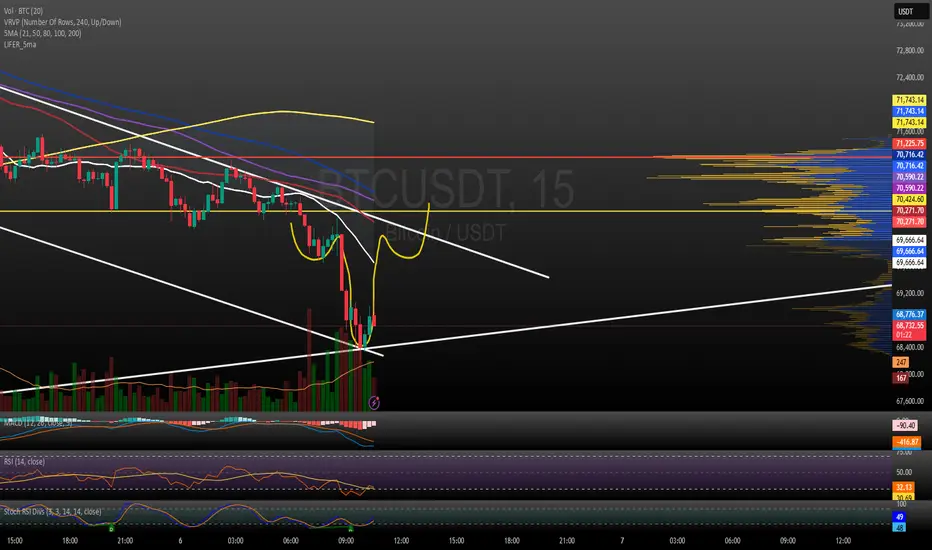
Task: Click the red 71,225.75 price label
Action: [x=909, y=143]
